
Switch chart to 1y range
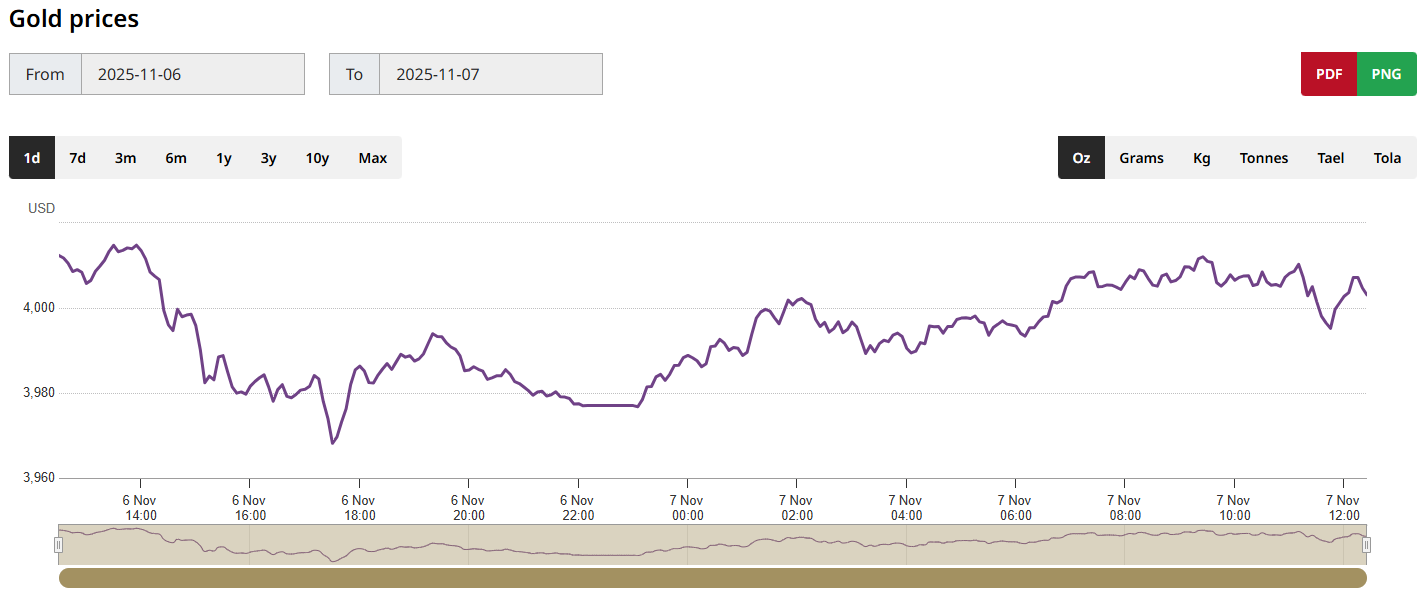pyautogui.click(x=224, y=158)
